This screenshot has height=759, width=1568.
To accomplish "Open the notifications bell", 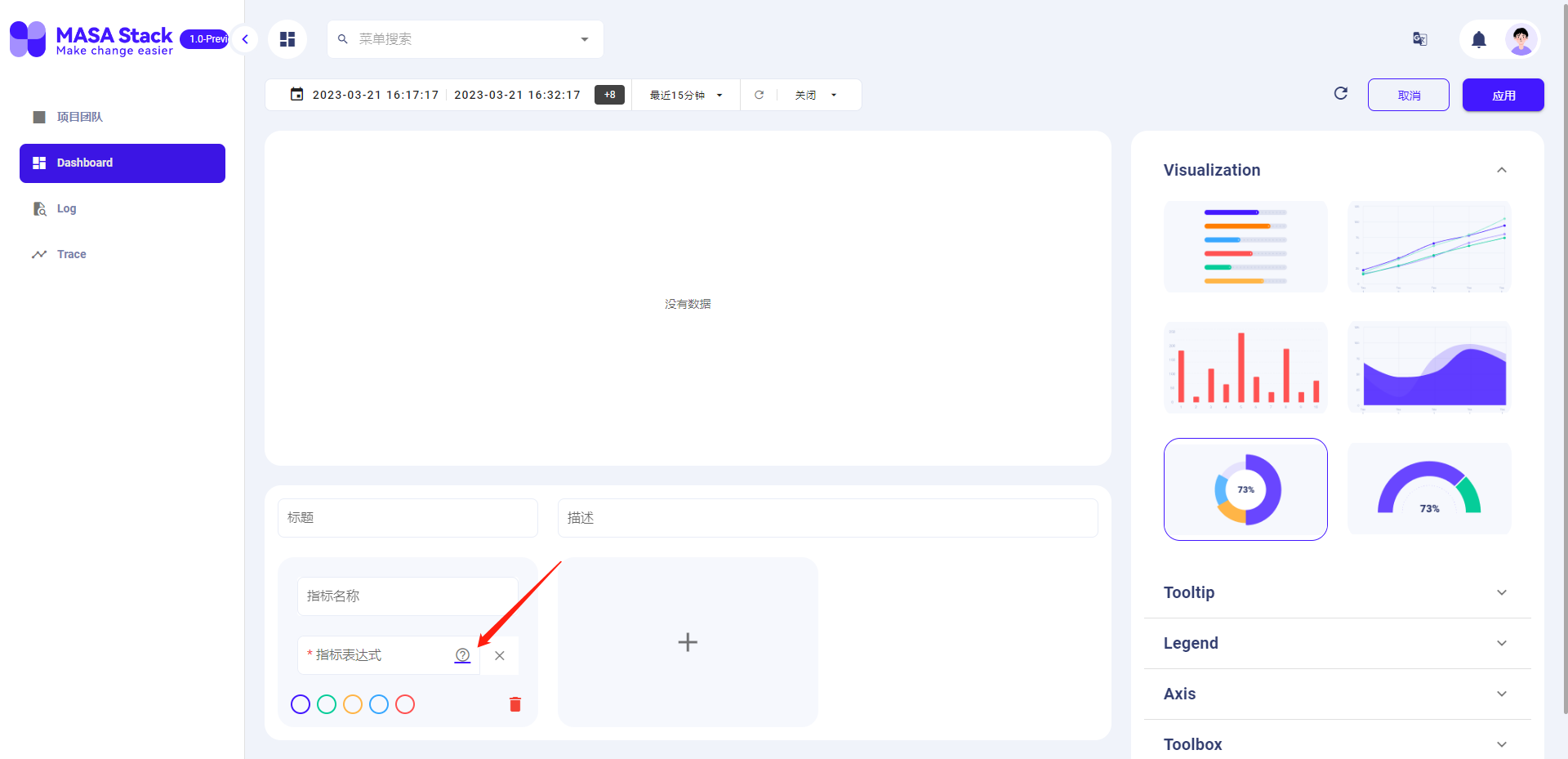I will pyautogui.click(x=1479, y=39).
